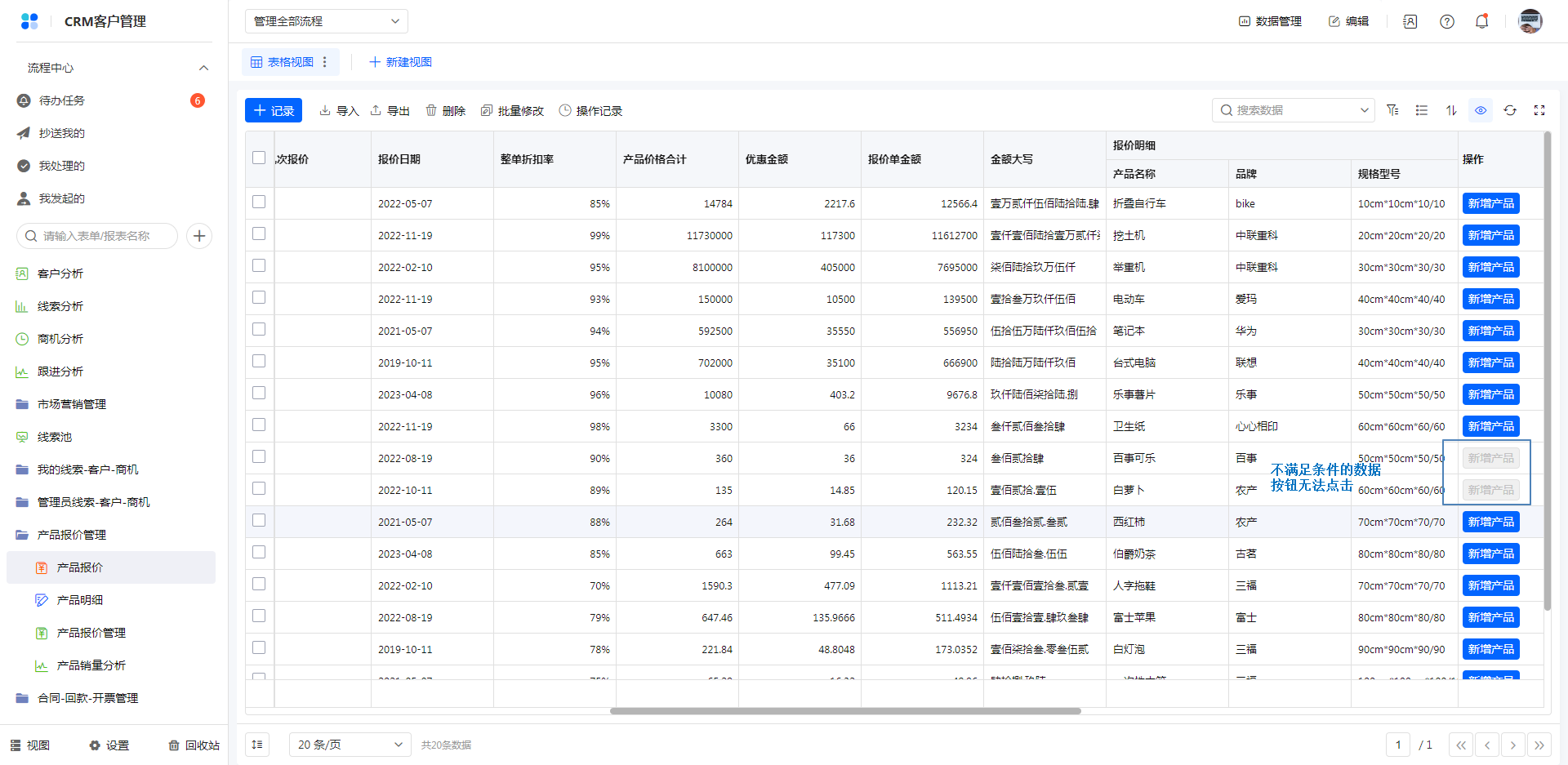Click the blue 记录 add button

pos(274,110)
